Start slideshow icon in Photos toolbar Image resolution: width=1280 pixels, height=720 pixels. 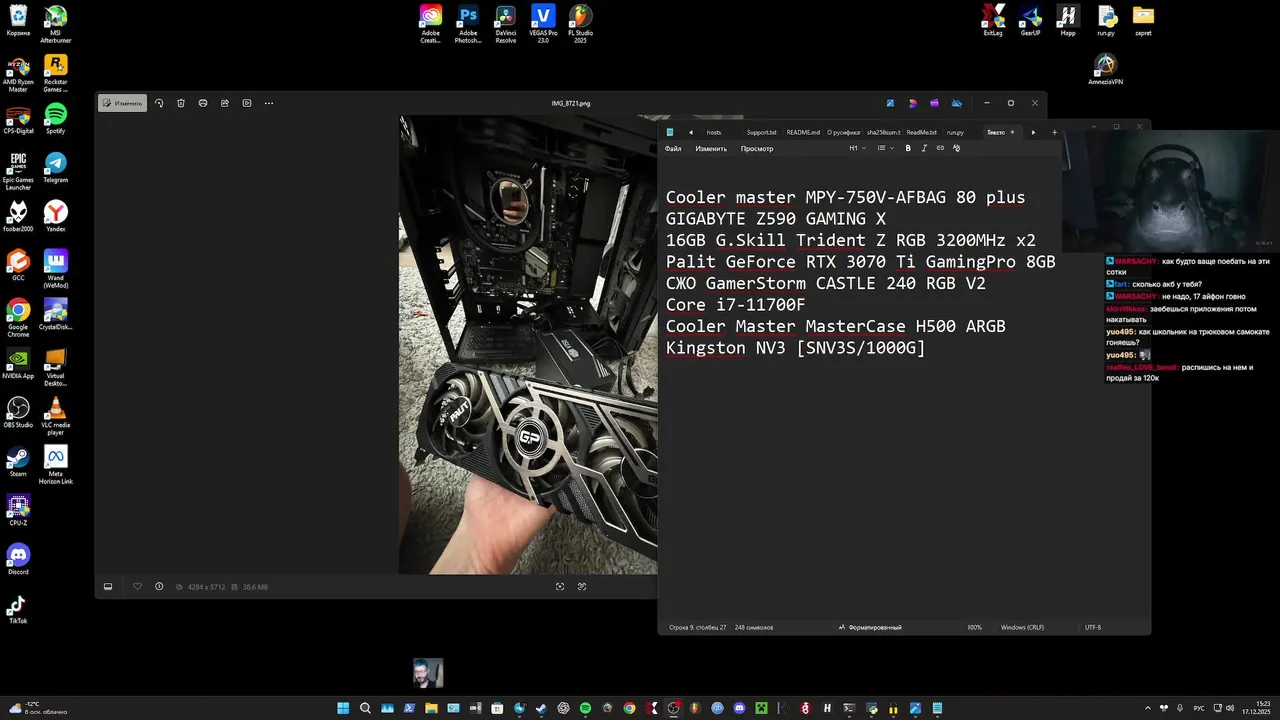247,103
